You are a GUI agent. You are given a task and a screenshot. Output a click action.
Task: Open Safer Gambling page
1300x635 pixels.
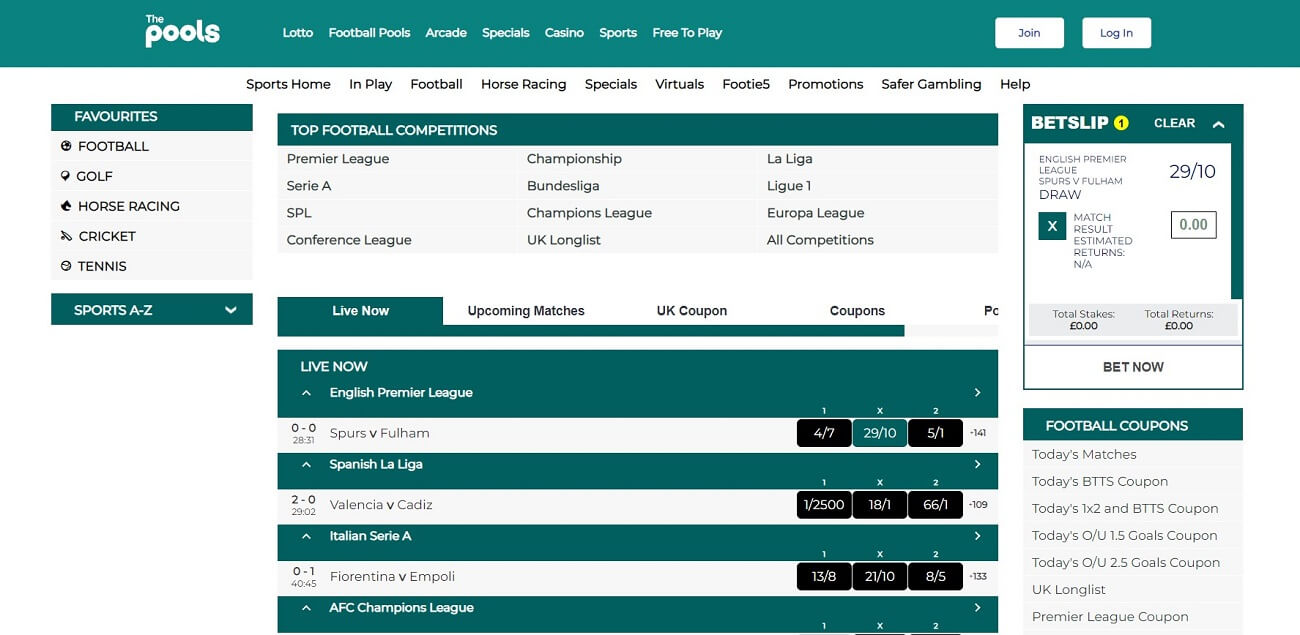(x=931, y=85)
